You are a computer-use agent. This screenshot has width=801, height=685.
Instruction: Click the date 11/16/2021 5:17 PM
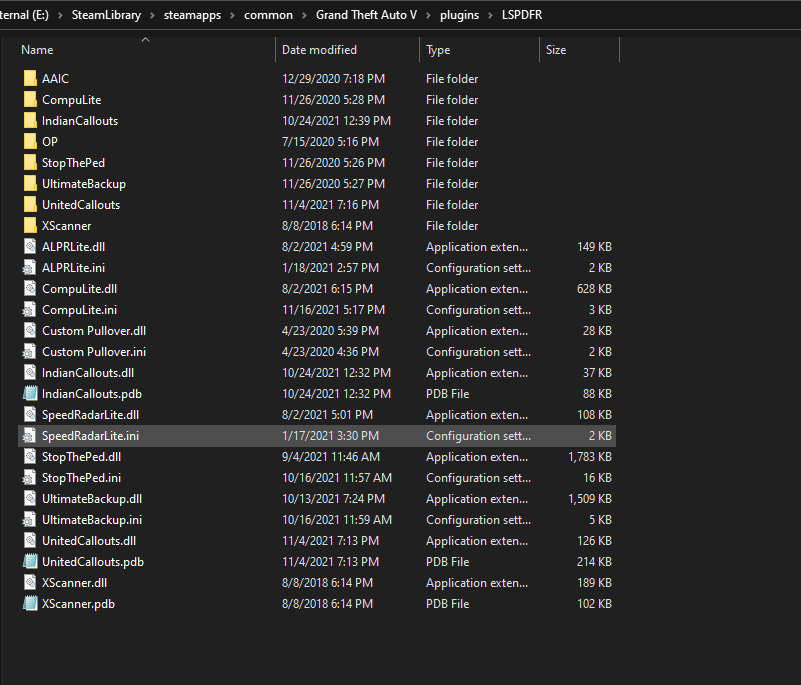point(334,310)
